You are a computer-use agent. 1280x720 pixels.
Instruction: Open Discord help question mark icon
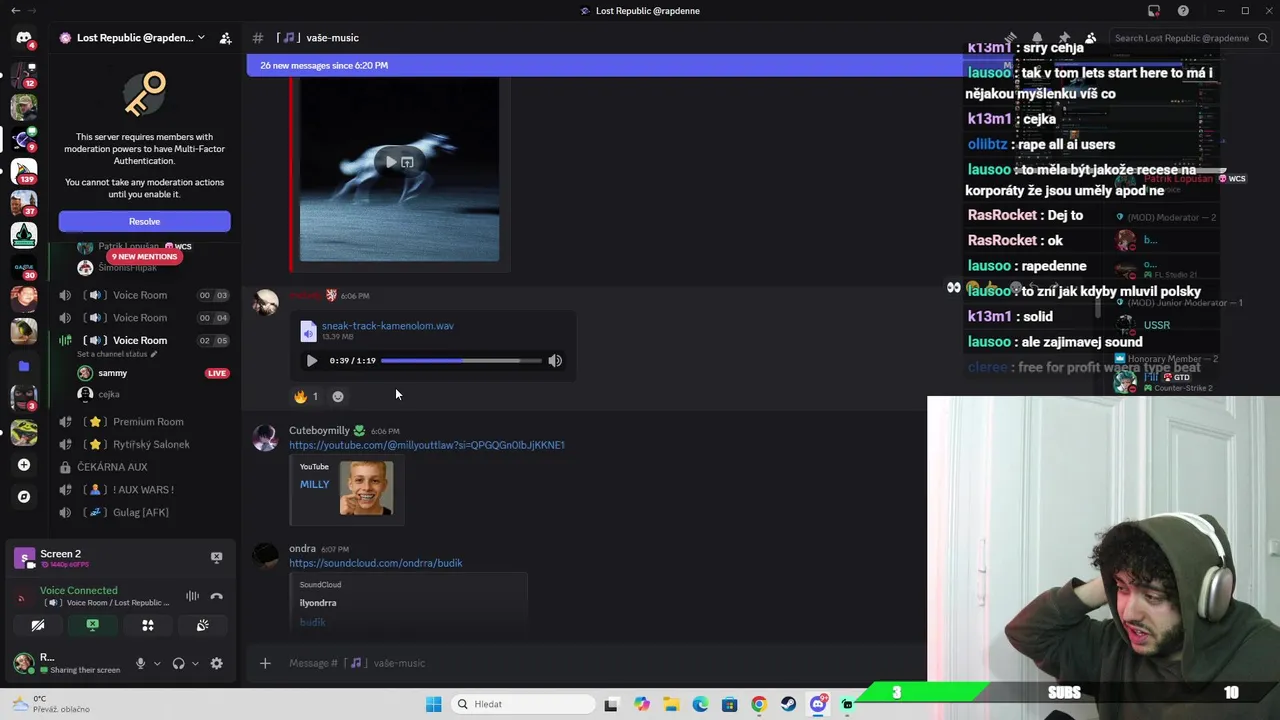point(1183,11)
